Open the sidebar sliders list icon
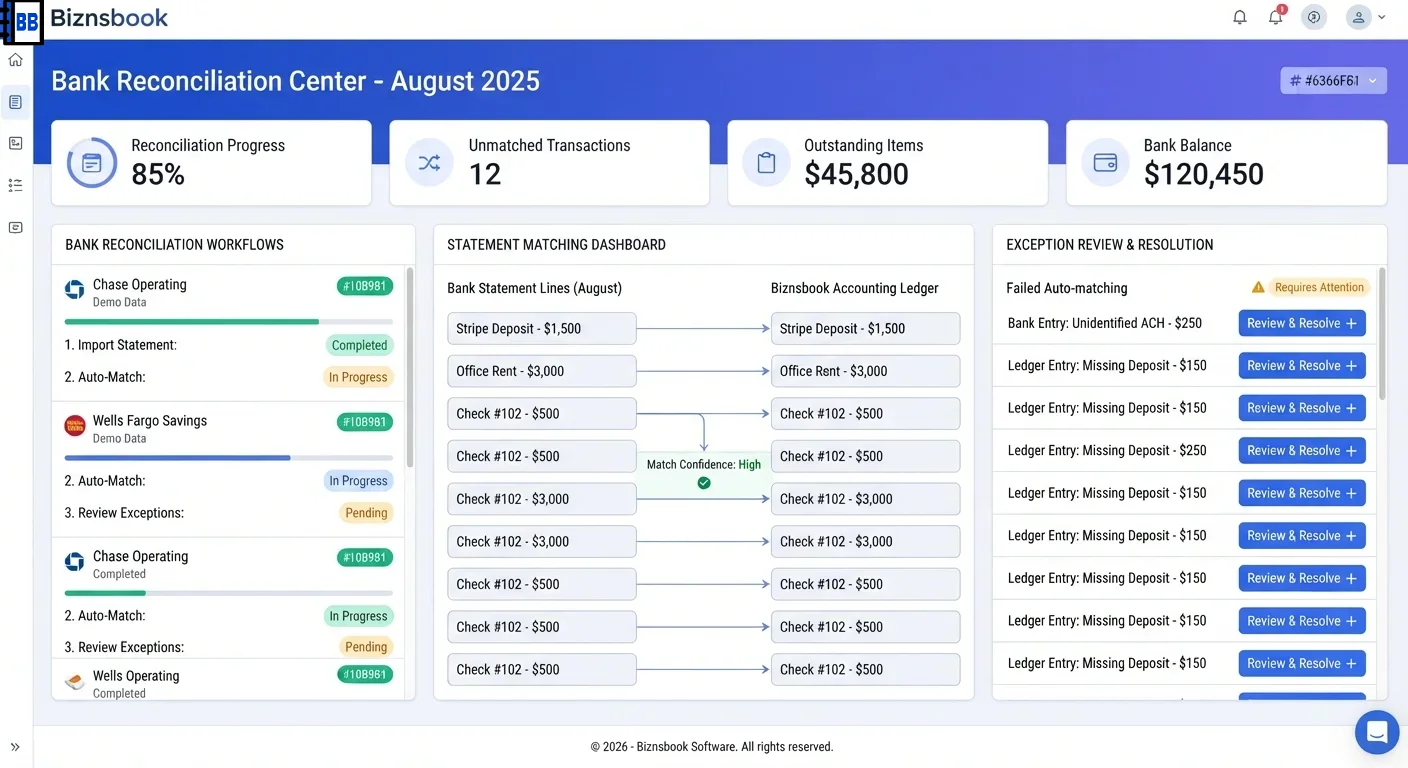This screenshot has width=1408, height=768. (x=16, y=185)
